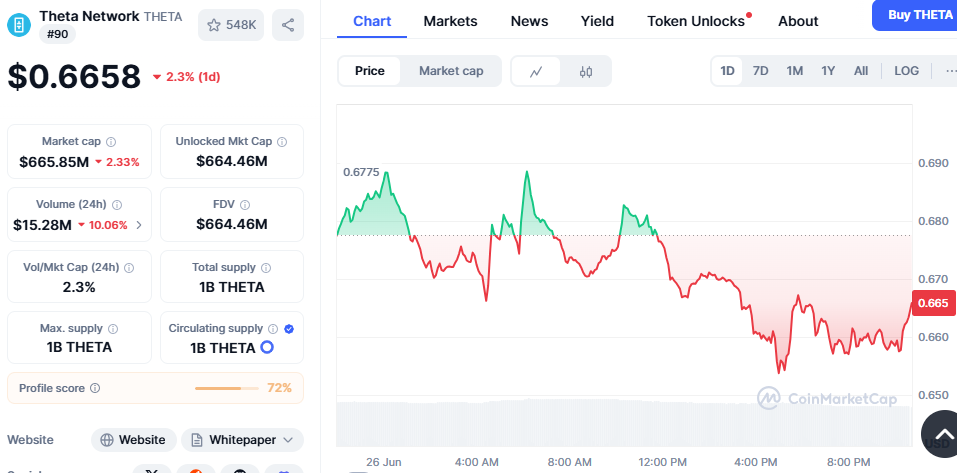Add THETA to watchlist via star icon
Image resolution: width=957 pixels, height=473 pixels.
coord(214,25)
